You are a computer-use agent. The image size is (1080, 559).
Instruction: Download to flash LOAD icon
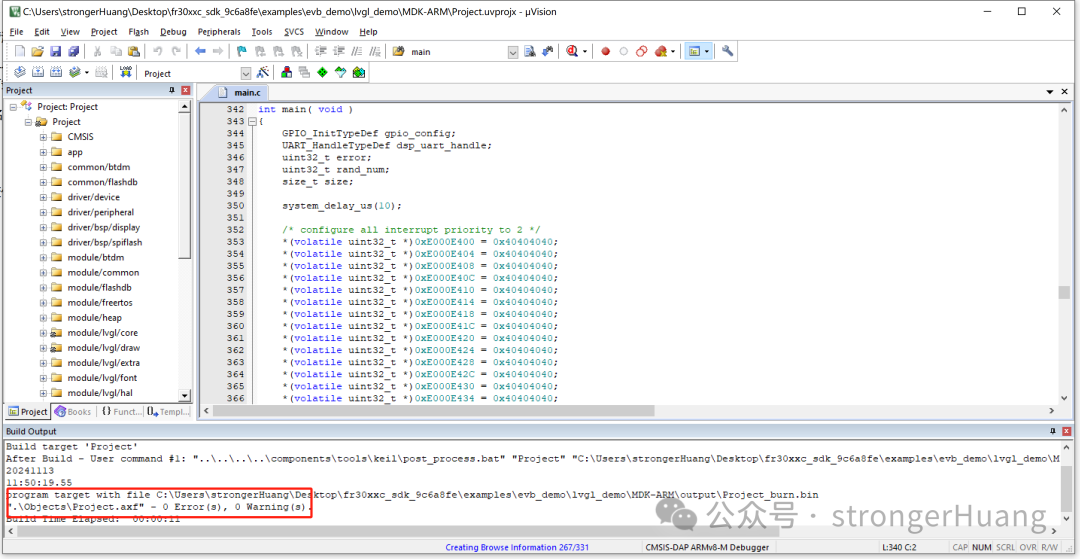[x=125, y=72]
